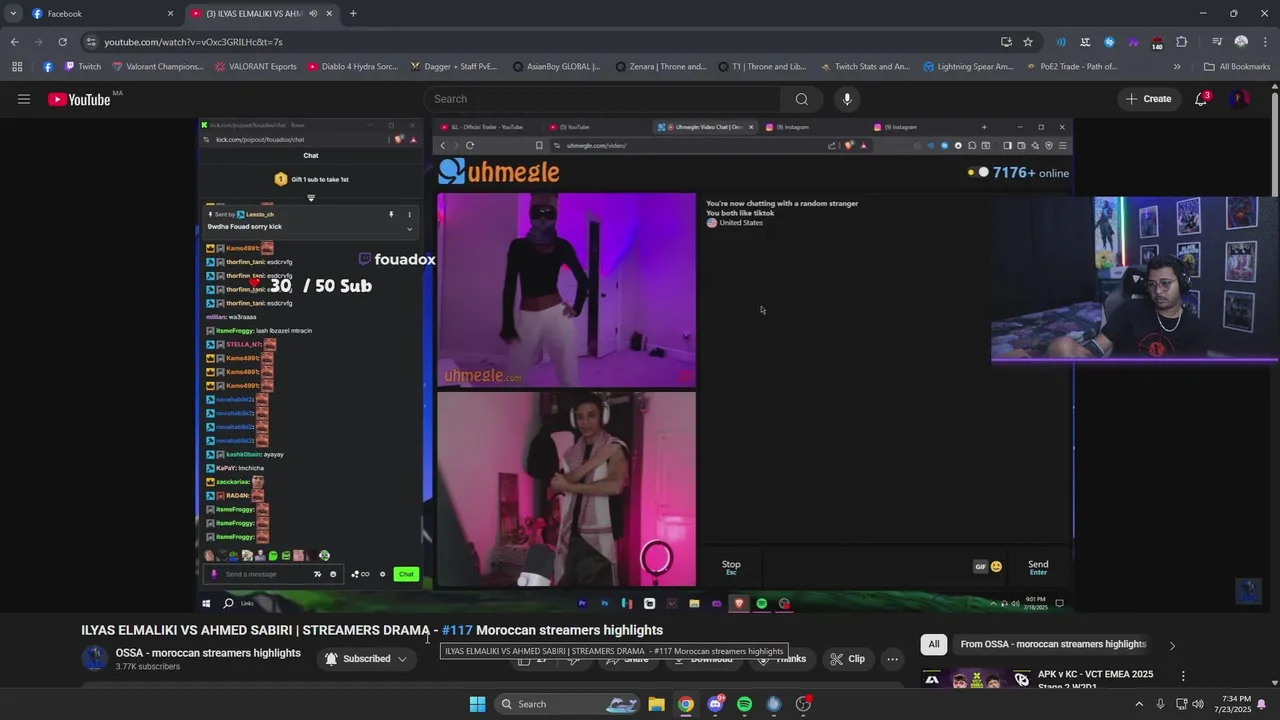Bookmark this page with the star icon
The width and height of the screenshot is (1280, 720).
tap(1027, 42)
